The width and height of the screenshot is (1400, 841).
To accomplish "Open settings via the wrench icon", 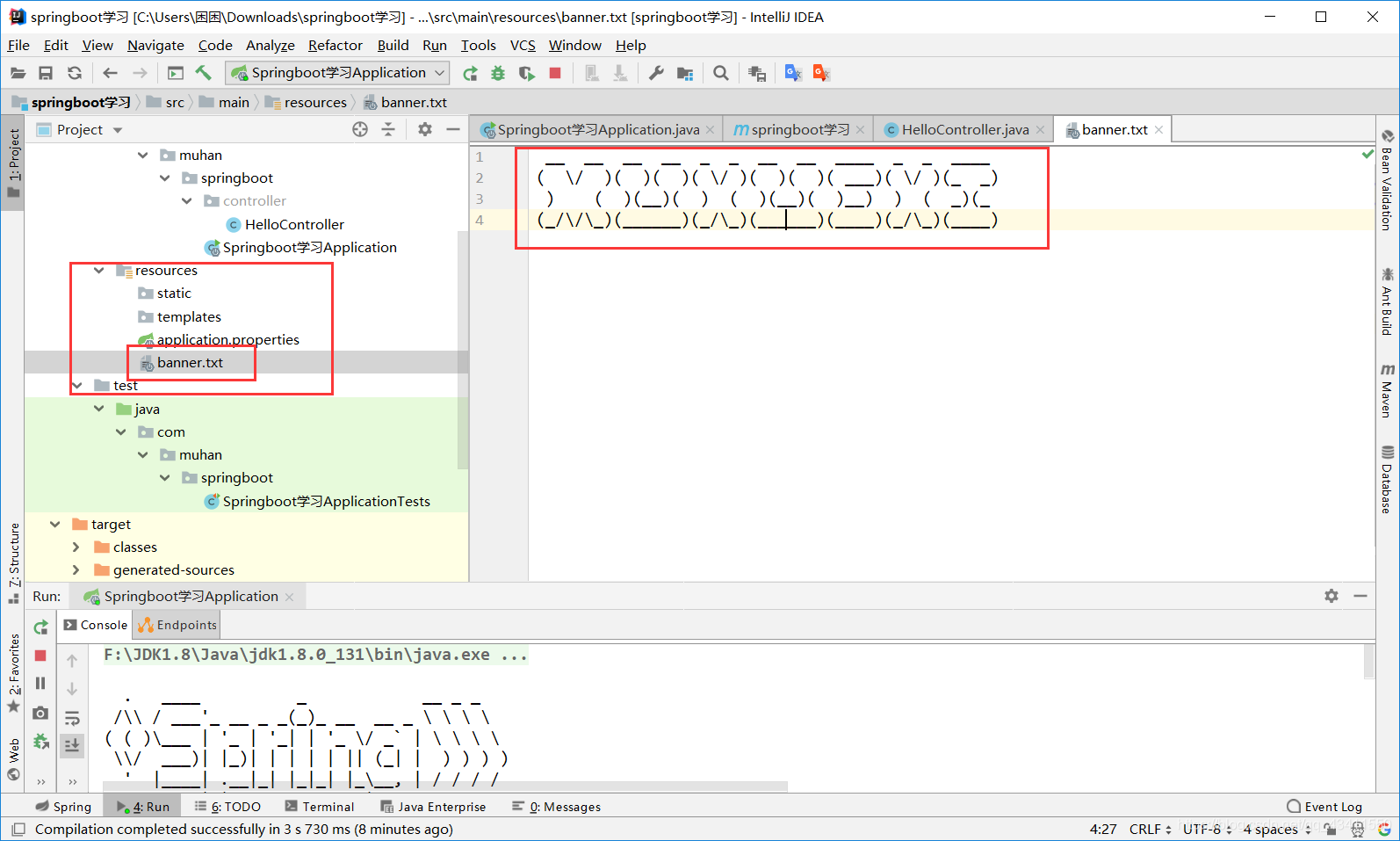I will tap(656, 73).
